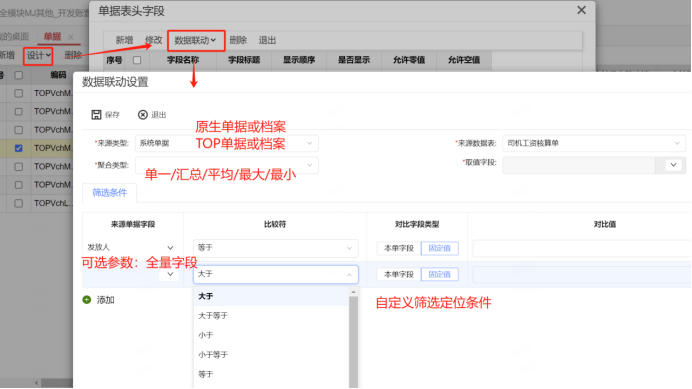Click the 保存 save disk icon

click(x=96, y=115)
